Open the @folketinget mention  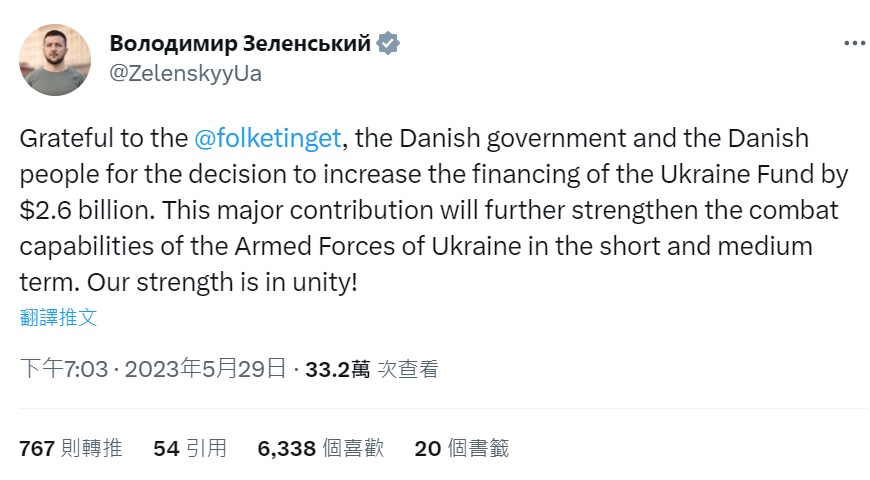265,138
